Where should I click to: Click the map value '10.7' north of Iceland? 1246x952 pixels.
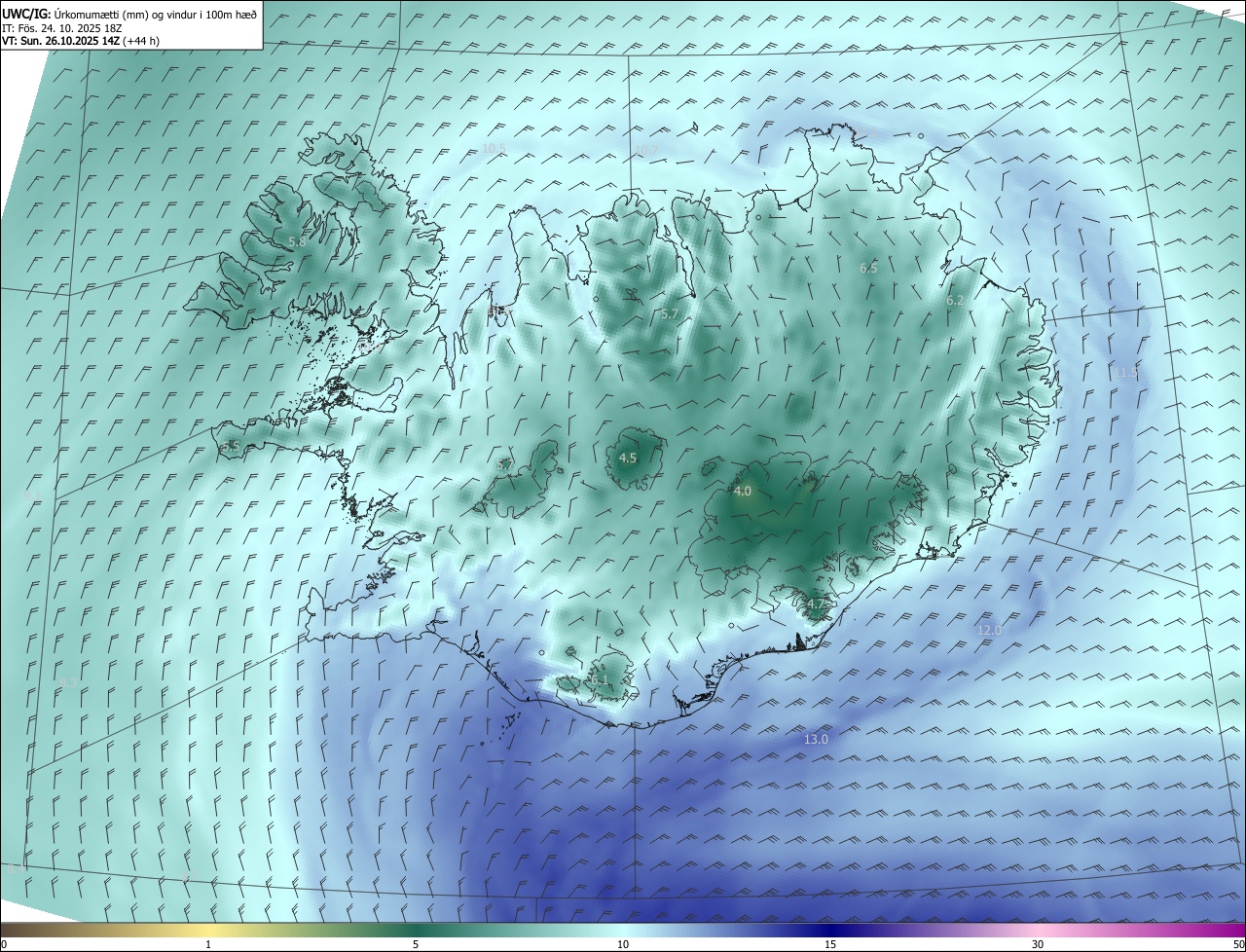coord(646,150)
